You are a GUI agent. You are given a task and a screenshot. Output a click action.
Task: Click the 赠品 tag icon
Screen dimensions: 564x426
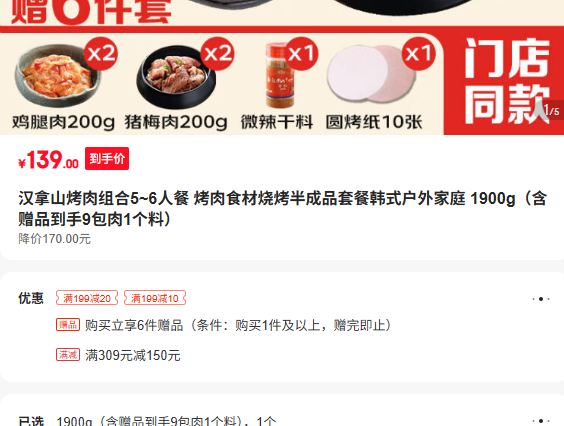(x=68, y=325)
